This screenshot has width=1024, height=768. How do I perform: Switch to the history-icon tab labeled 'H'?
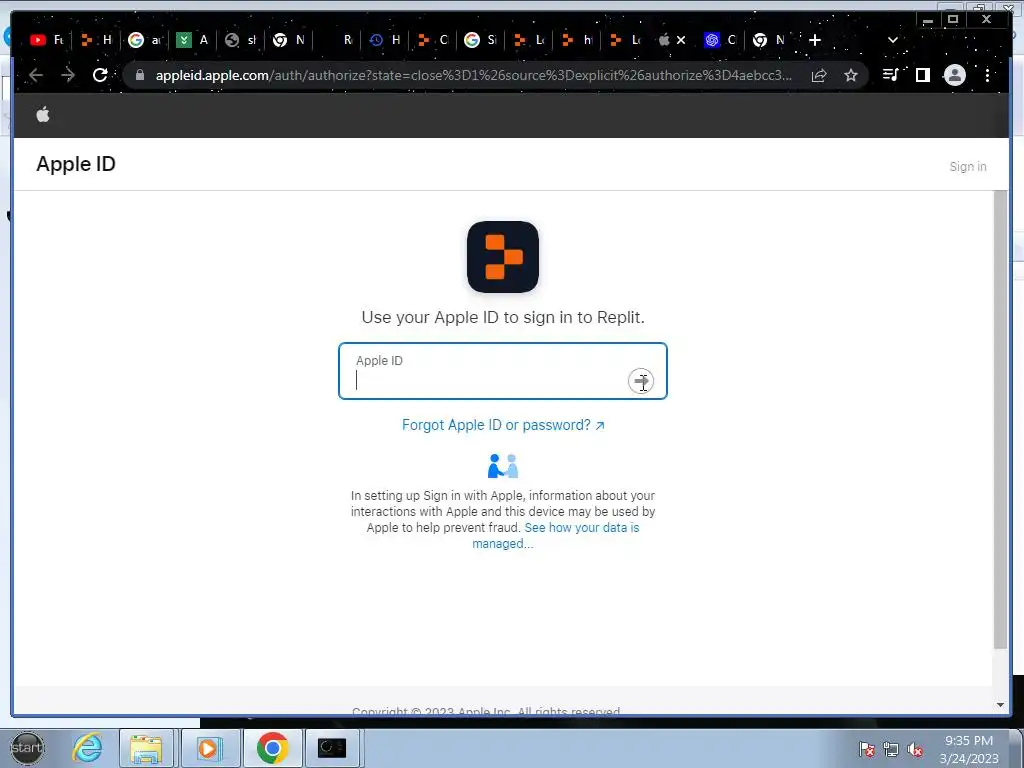(x=385, y=40)
